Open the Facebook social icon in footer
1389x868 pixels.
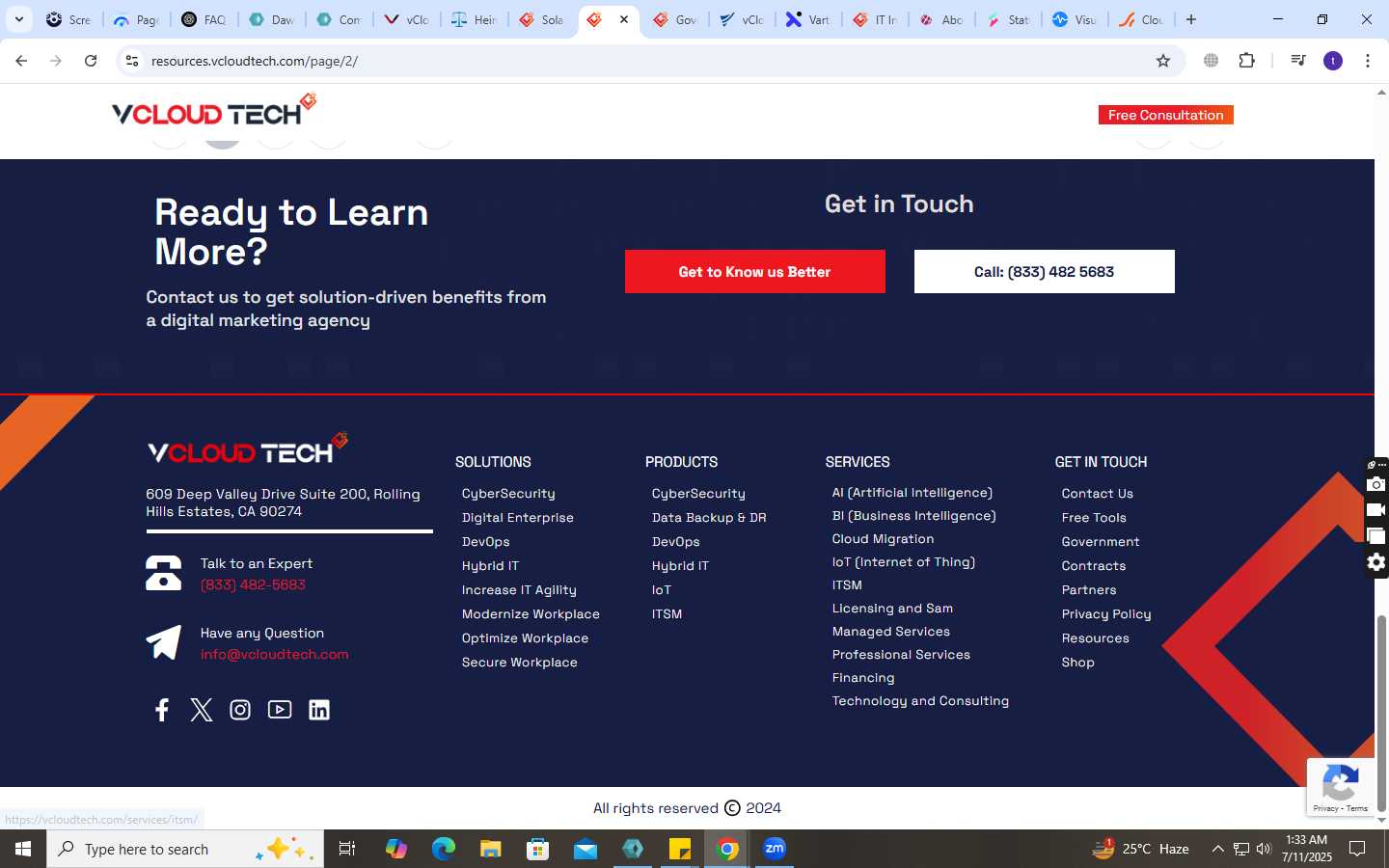(162, 710)
